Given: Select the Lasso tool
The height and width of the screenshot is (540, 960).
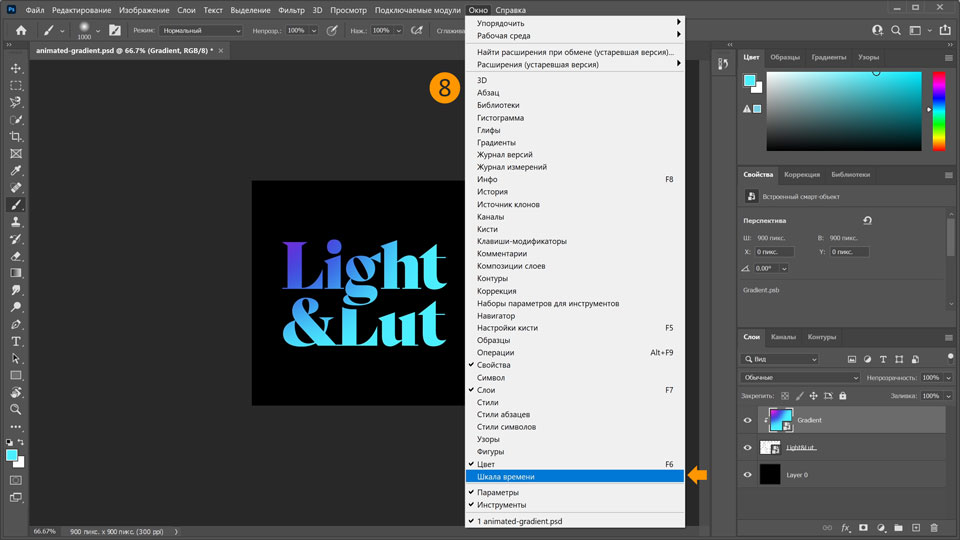Looking at the screenshot, I should [x=16, y=102].
